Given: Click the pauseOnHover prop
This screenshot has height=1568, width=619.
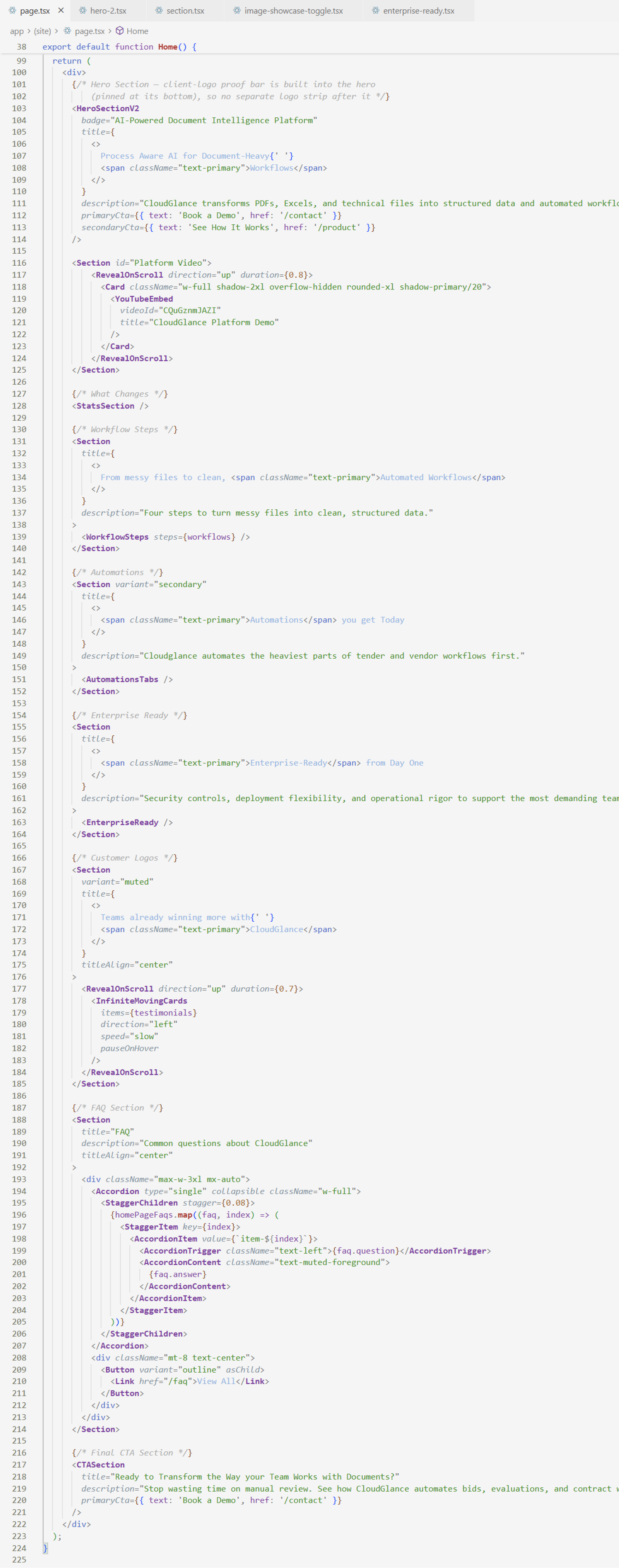Looking at the screenshot, I should [130, 1048].
